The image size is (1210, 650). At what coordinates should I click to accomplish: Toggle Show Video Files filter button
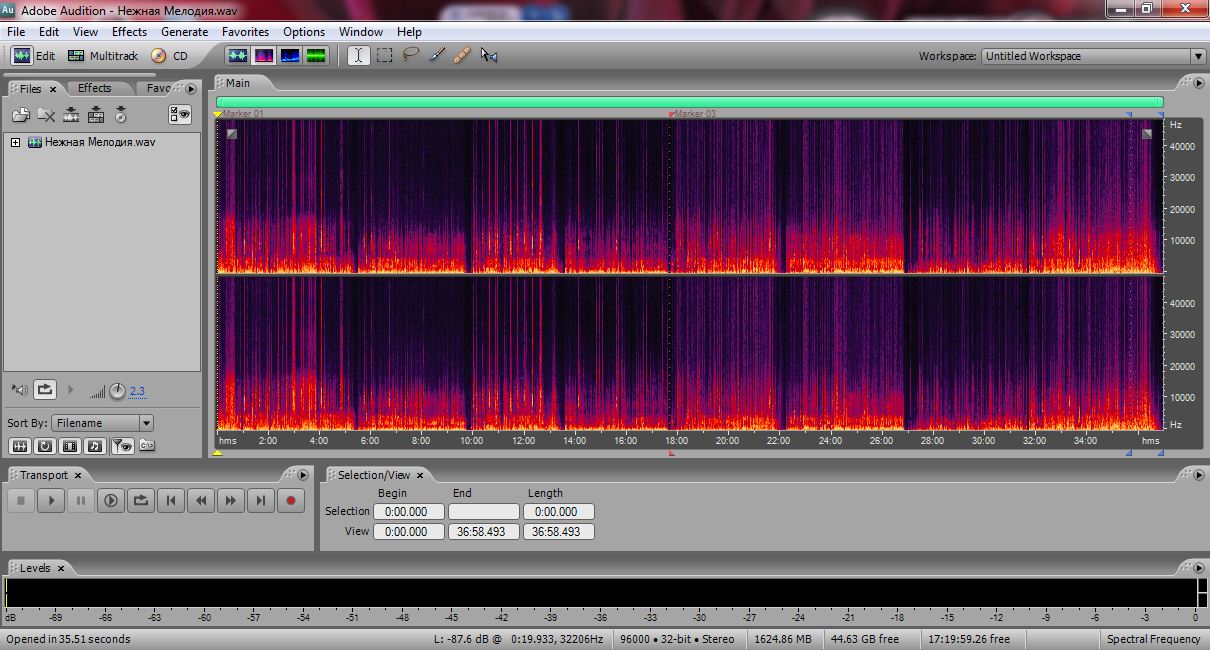(69, 446)
